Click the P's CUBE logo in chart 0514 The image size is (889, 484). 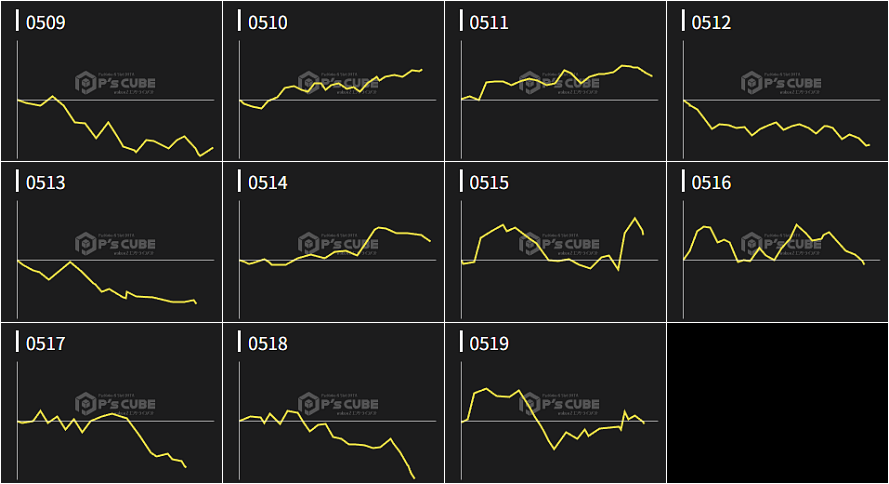pyautogui.click(x=338, y=242)
